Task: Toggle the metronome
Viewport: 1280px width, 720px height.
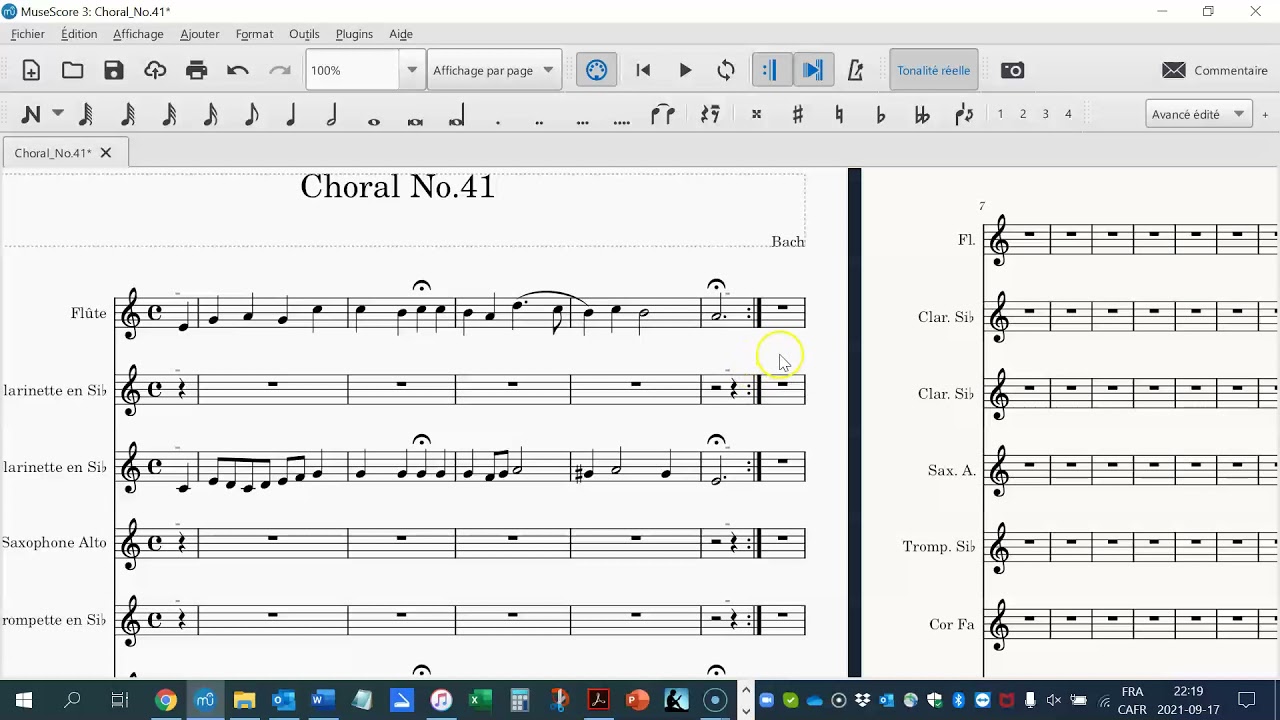Action: click(855, 70)
